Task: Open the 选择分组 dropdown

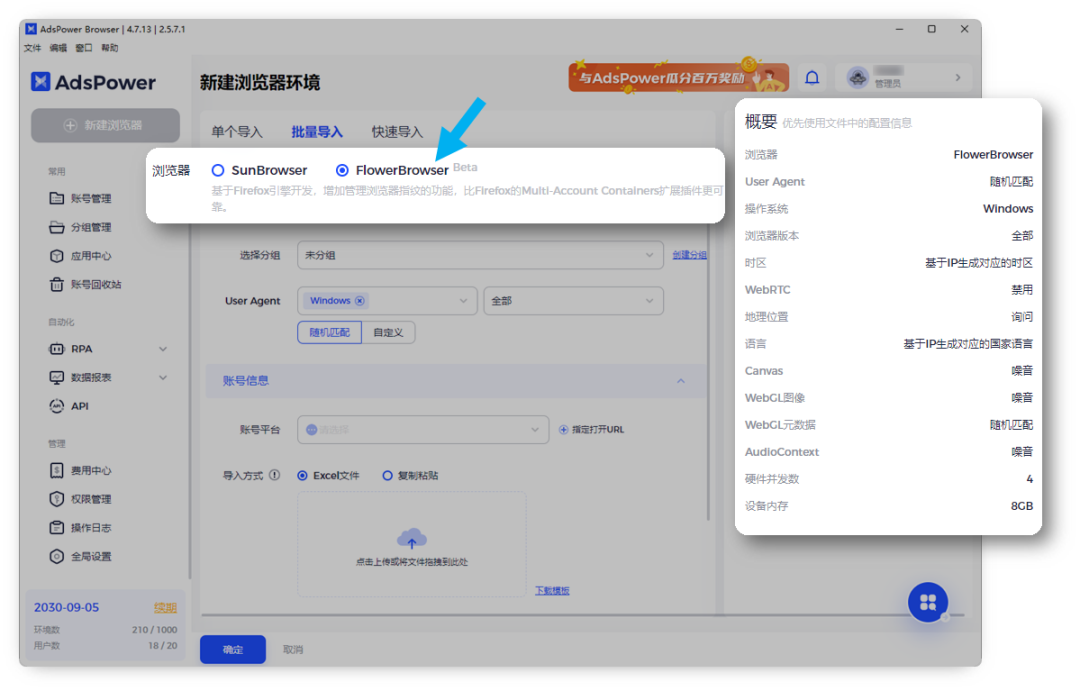Action: pos(480,255)
